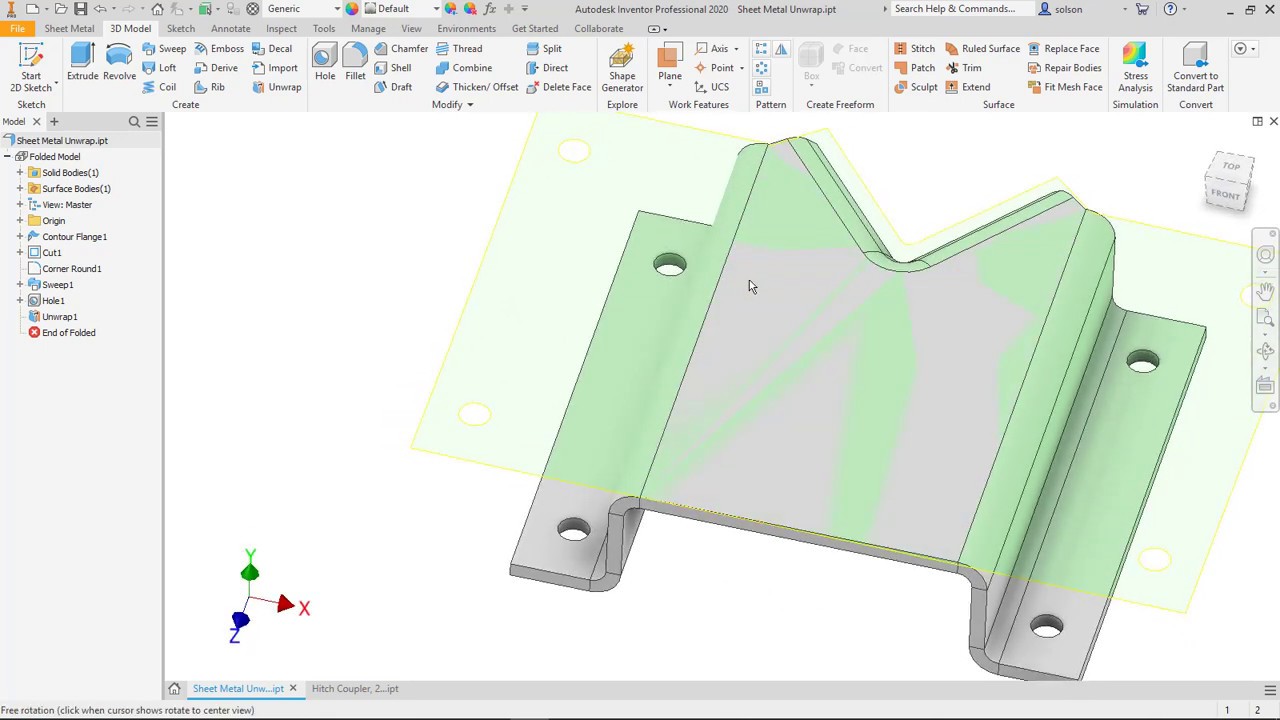Select the Split tool

[x=543, y=49]
